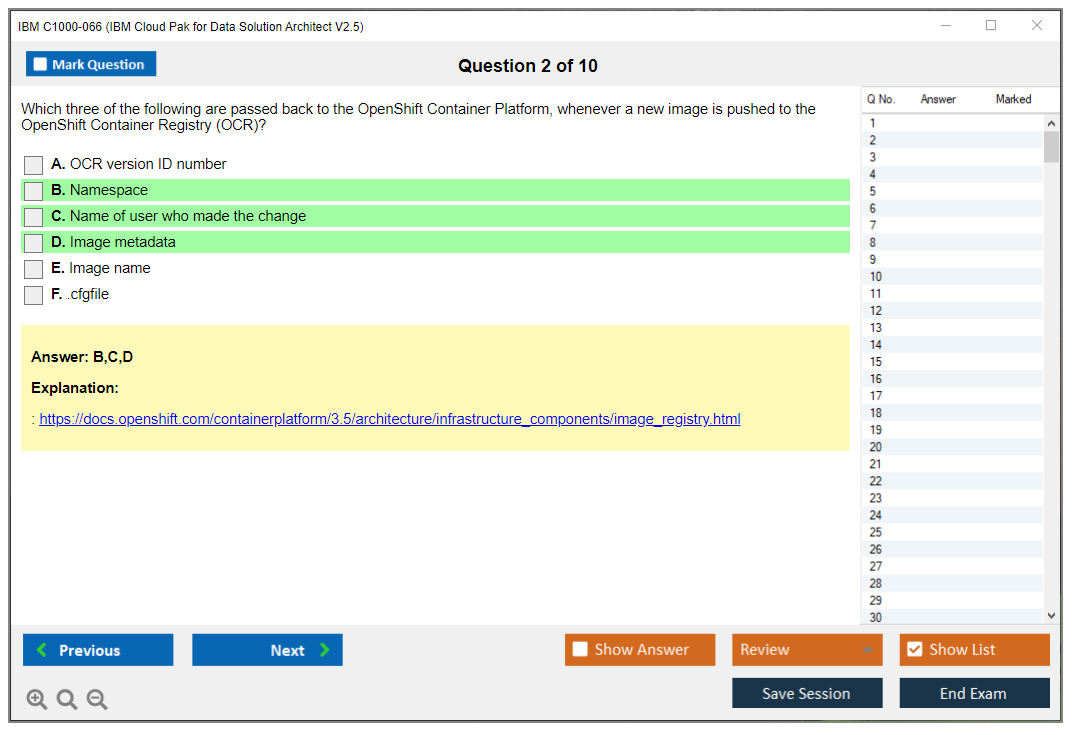This screenshot has width=1075, height=735.
Task: Click the reset zoom magnifier icon
Action: (67, 699)
